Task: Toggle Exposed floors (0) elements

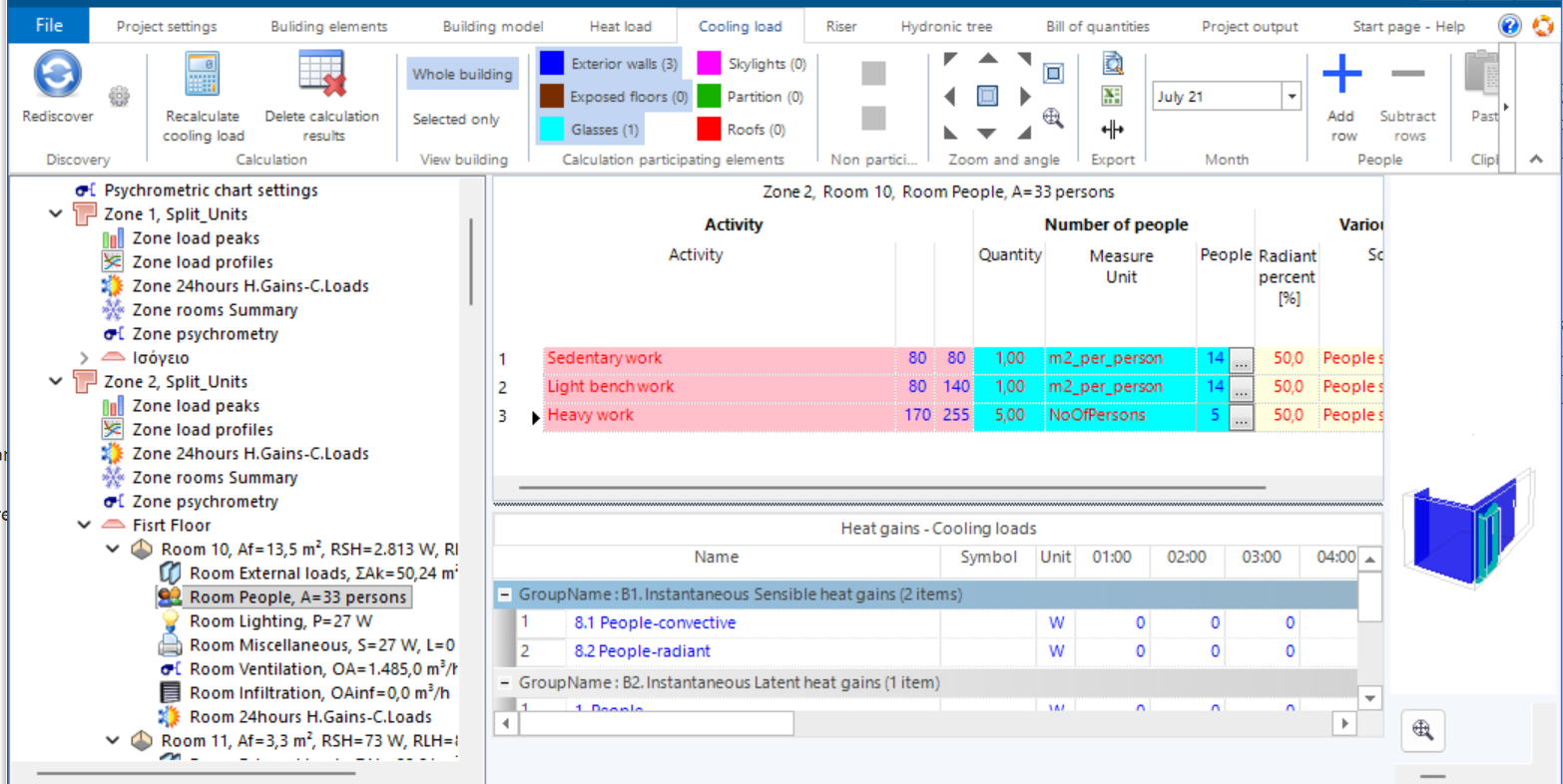Action: (x=613, y=97)
